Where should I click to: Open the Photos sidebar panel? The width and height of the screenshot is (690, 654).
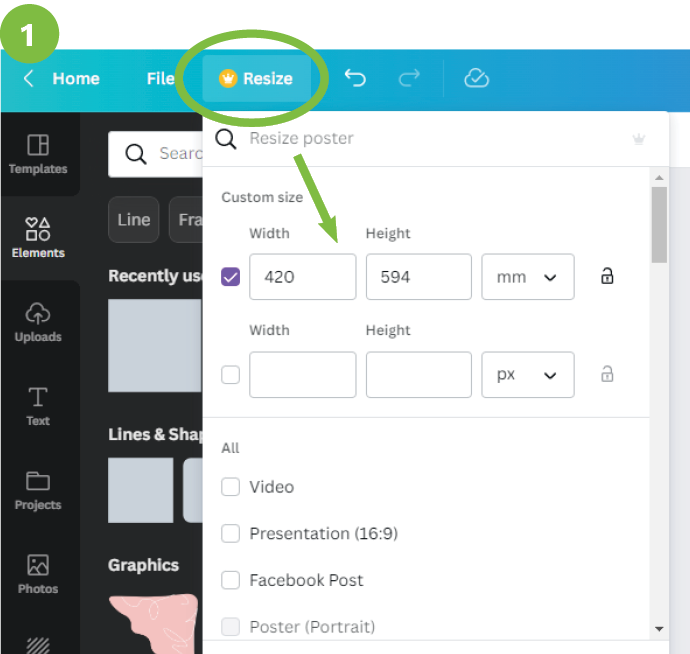click(38, 574)
